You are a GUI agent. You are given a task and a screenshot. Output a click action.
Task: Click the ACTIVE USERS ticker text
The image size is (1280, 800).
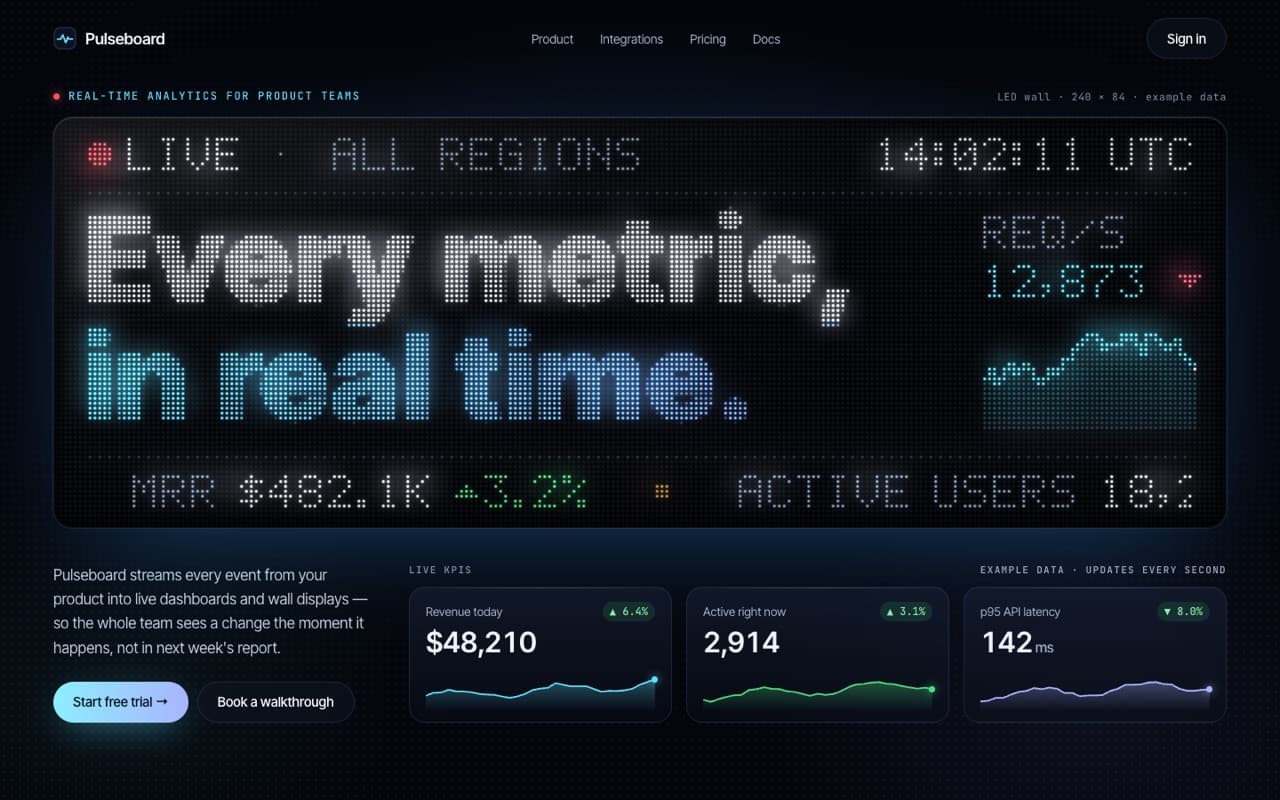click(x=905, y=491)
